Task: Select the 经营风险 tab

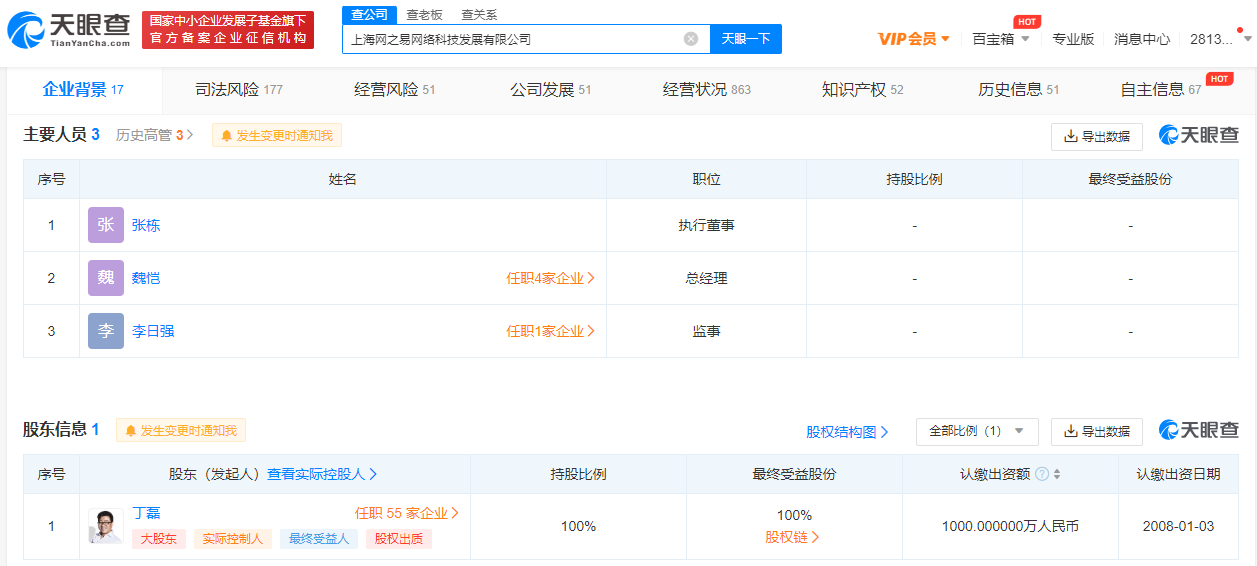Action: 395,90
